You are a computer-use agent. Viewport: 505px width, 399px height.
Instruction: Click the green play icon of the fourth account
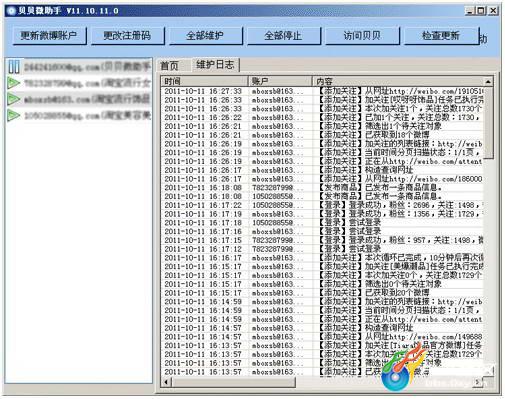pyautogui.click(x=14, y=115)
